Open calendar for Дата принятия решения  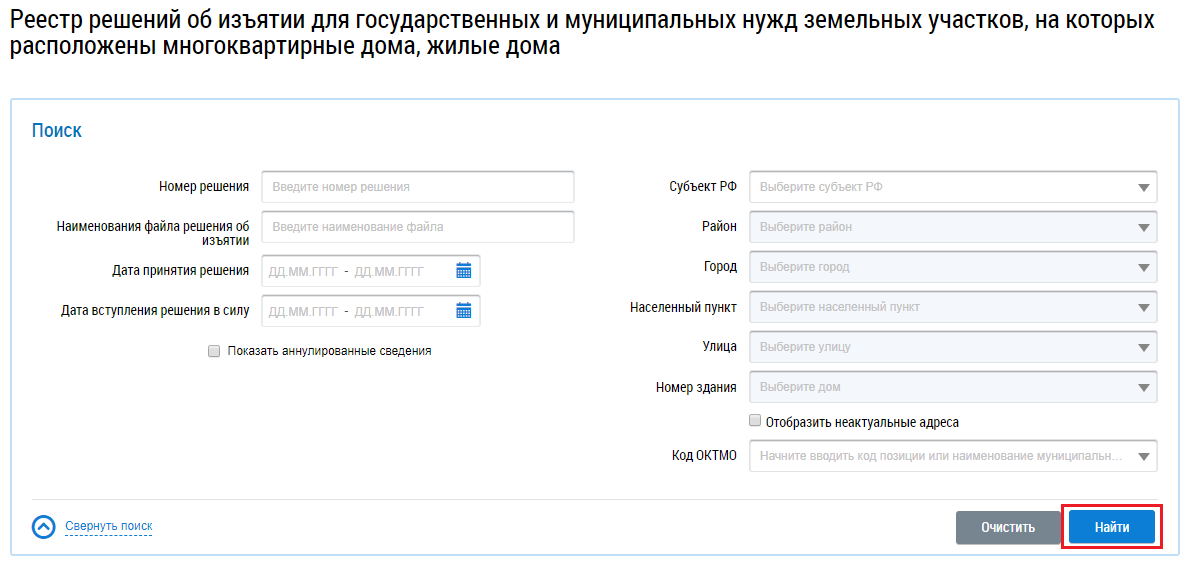tap(463, 271)
